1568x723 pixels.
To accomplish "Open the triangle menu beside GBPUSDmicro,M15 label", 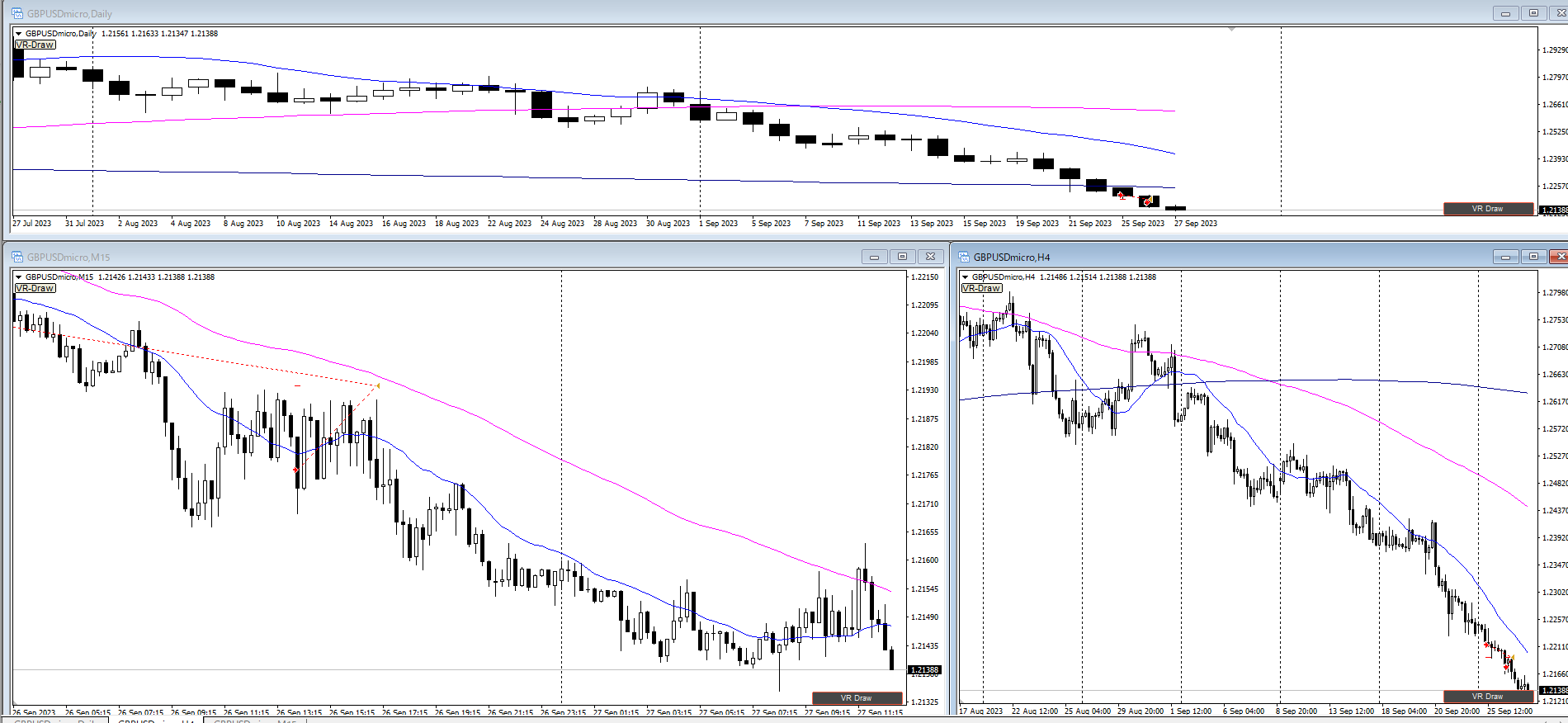I will (18, 277).
